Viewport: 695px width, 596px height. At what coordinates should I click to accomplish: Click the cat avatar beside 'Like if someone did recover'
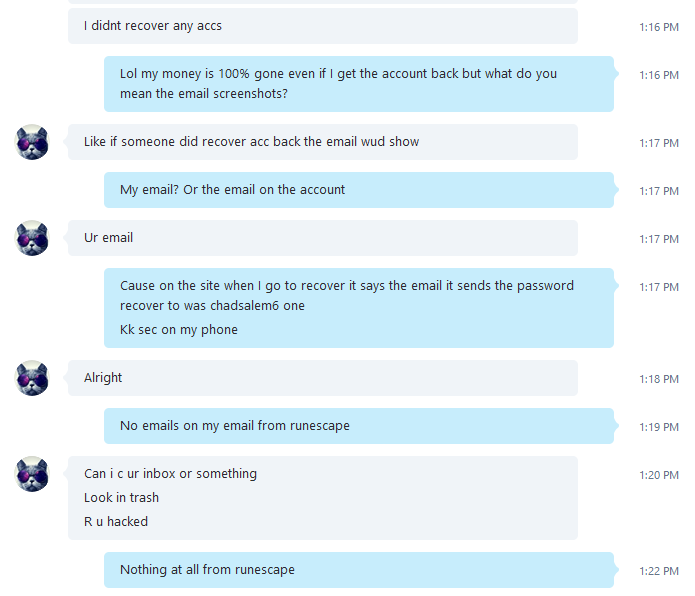click(32, 142)
